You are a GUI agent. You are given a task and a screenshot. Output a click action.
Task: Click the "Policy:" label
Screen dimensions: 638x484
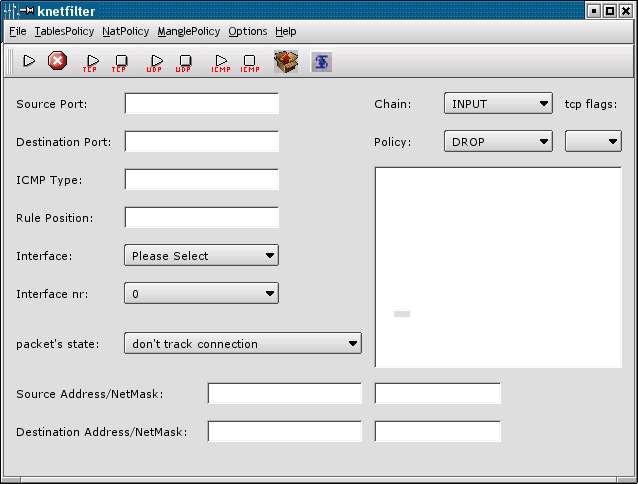coord(393,142)
